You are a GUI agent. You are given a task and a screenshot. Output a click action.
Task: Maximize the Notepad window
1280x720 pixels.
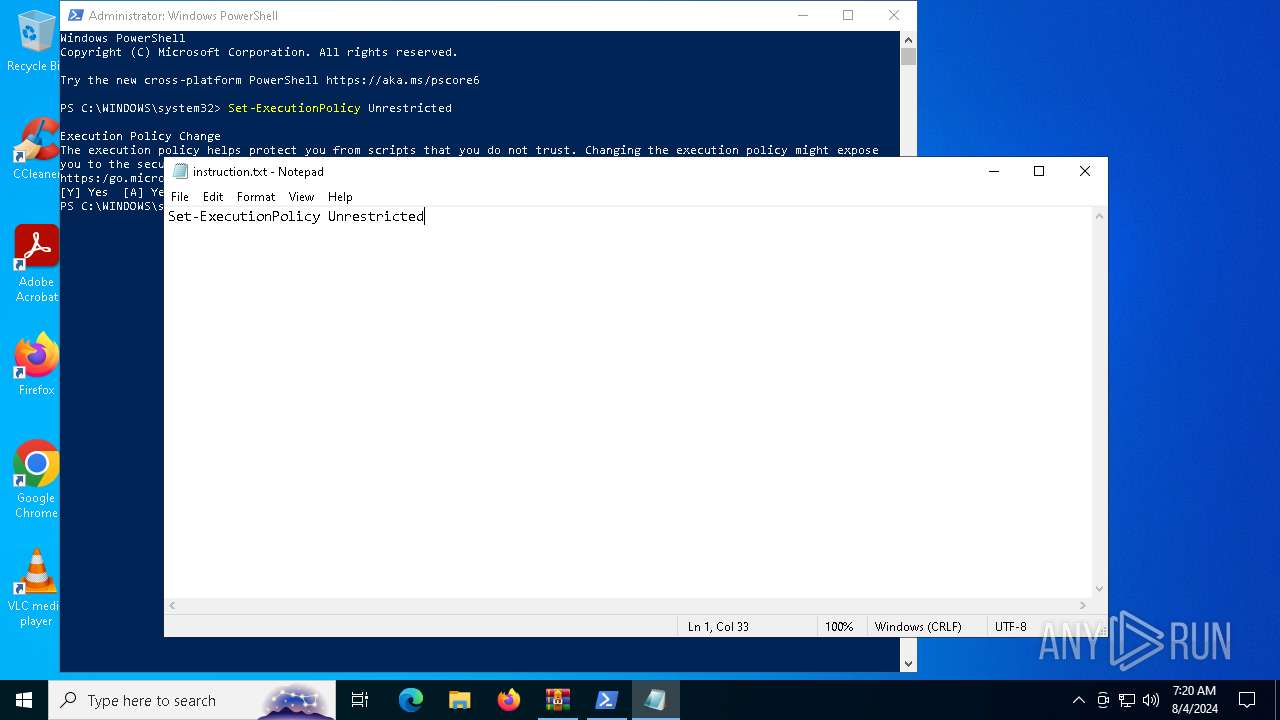tap(1039, 171)
